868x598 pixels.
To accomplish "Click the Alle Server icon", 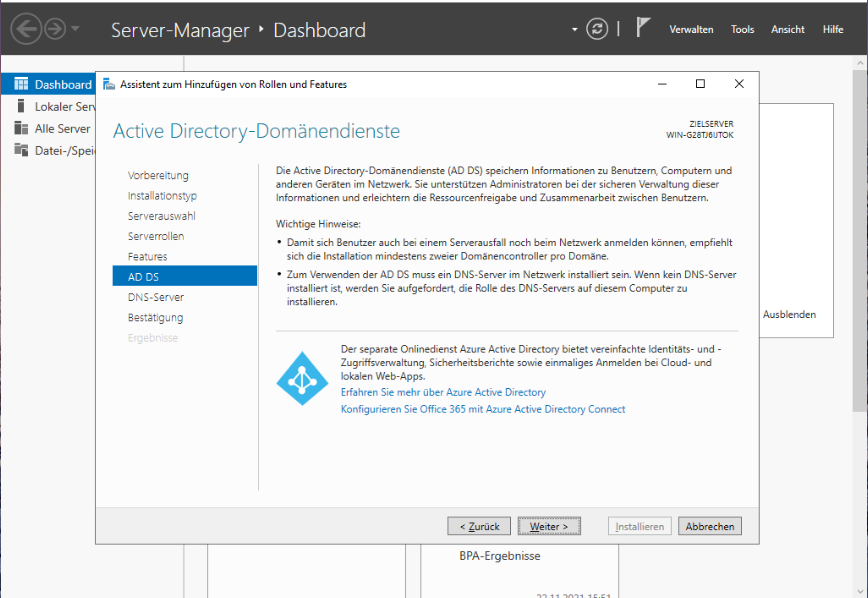I will click(x=21, y=128).
